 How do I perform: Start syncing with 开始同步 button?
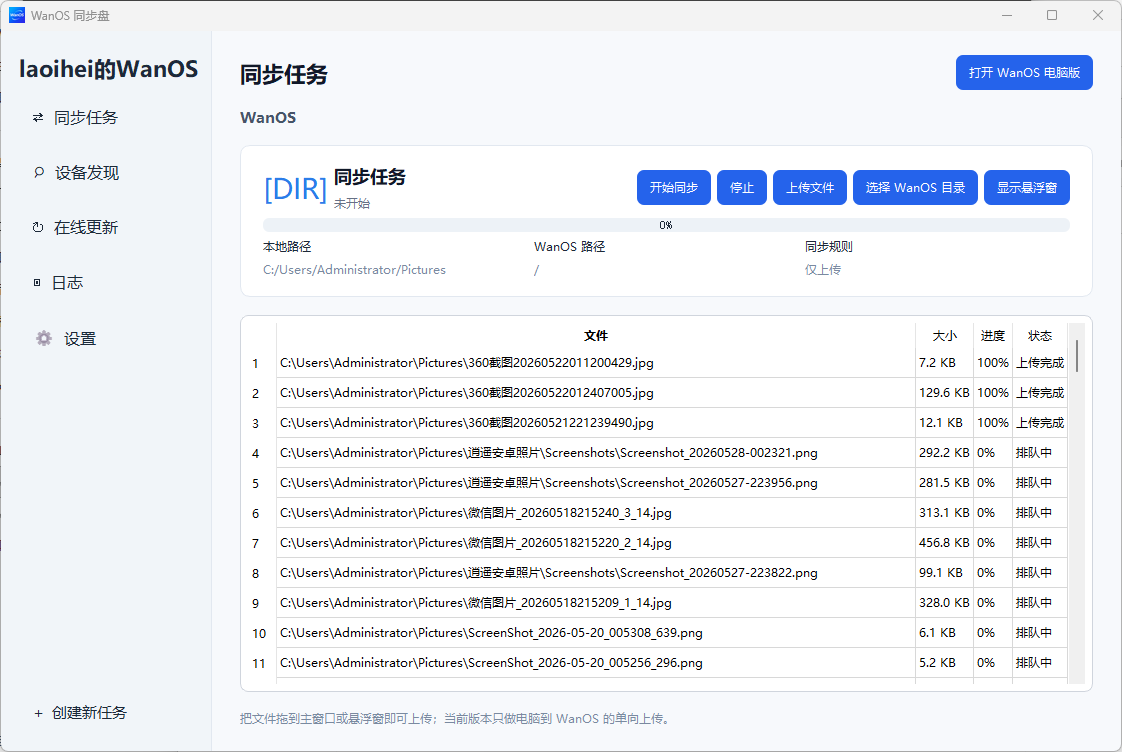pos(673,187)
